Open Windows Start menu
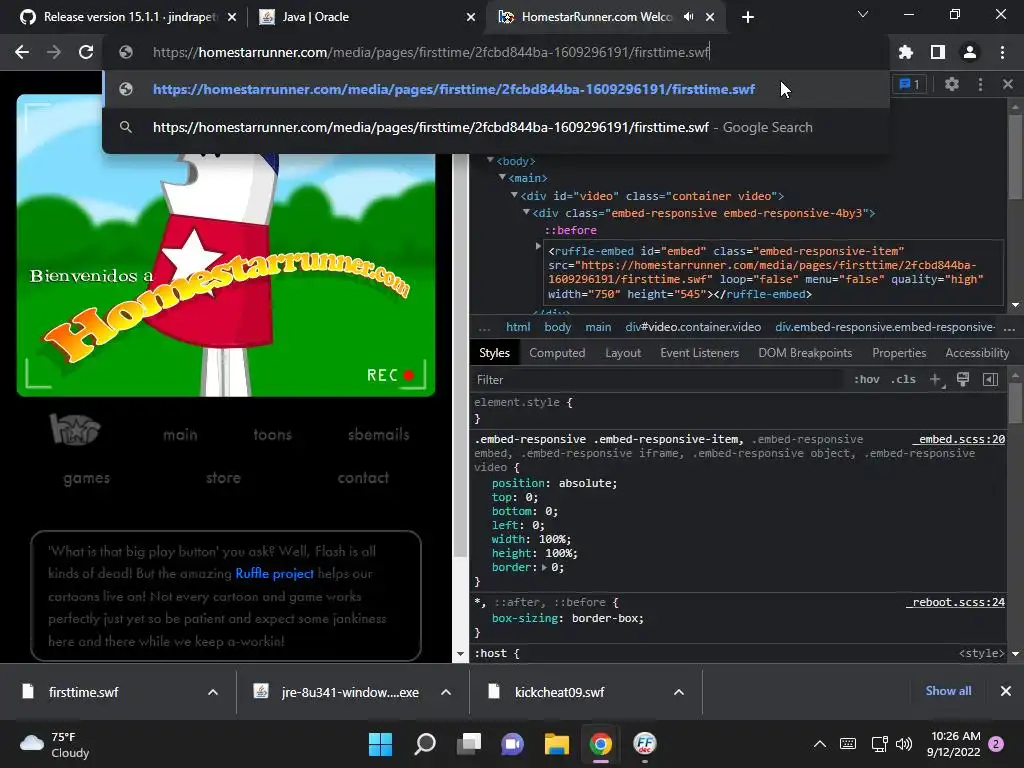This screenshot has height=768, width=1024. (380, 744)
